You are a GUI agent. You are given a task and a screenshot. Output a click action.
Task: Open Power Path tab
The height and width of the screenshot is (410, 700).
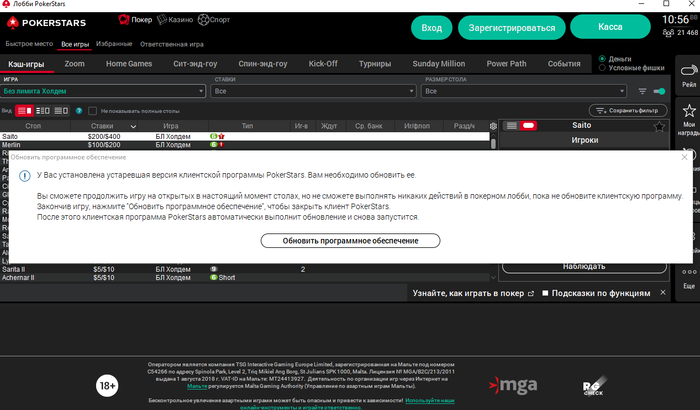coord(507,64)
